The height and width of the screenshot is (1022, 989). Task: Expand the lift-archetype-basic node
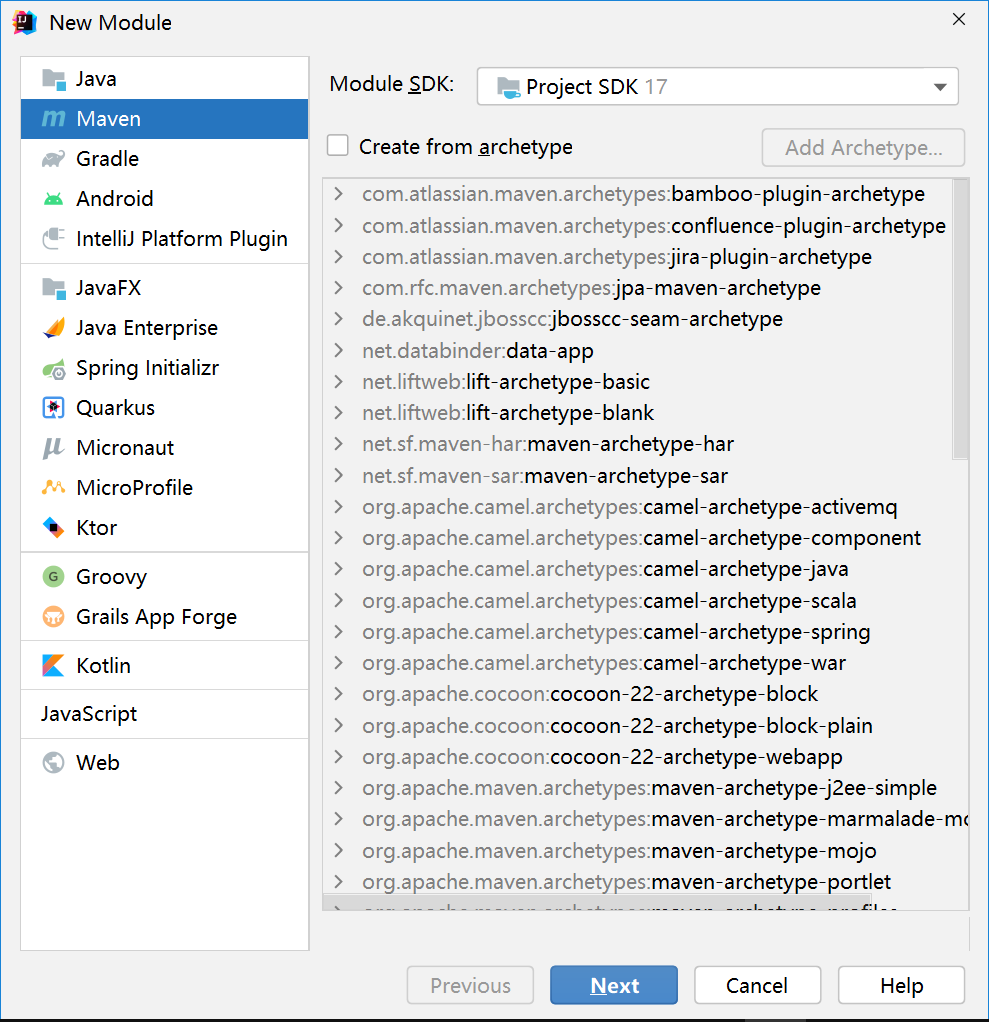click(338, 381)
